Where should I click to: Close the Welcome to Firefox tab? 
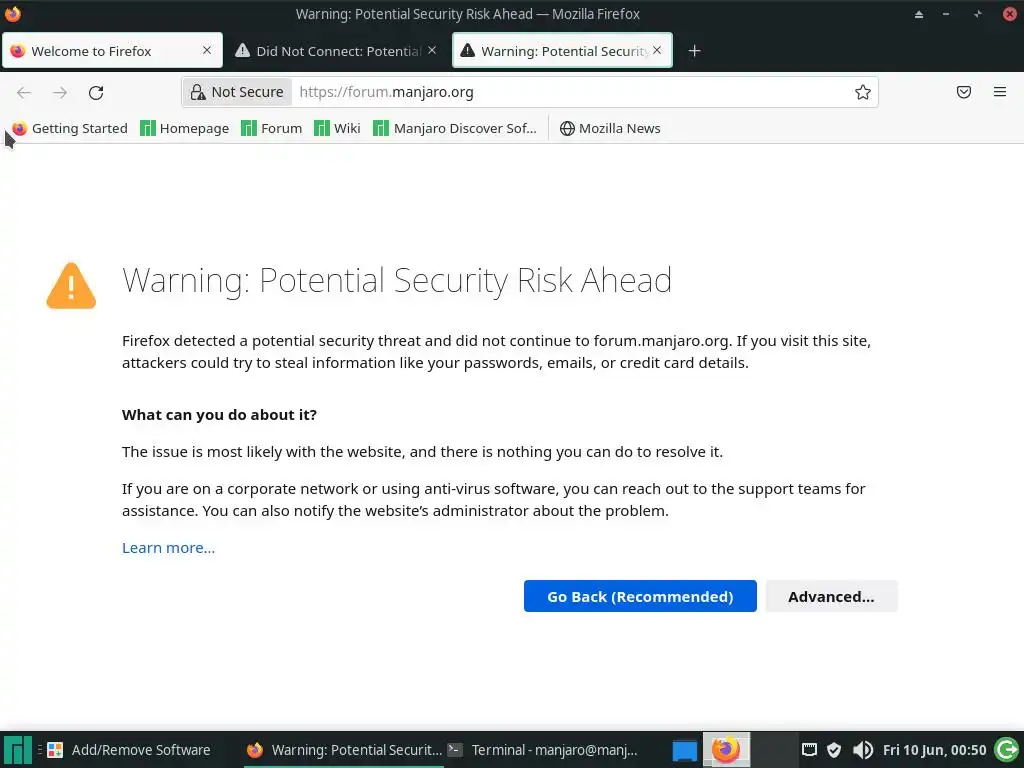(x=207, y=50)
